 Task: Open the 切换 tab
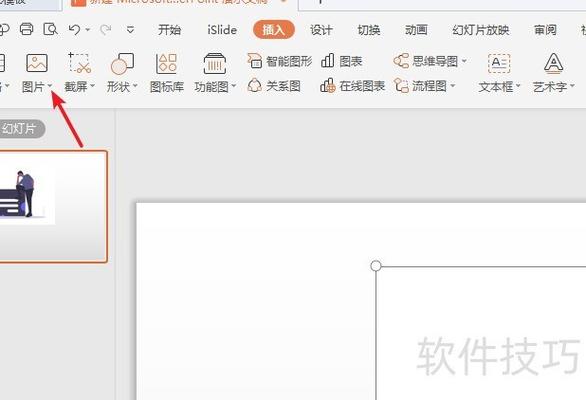click(369, 30)
